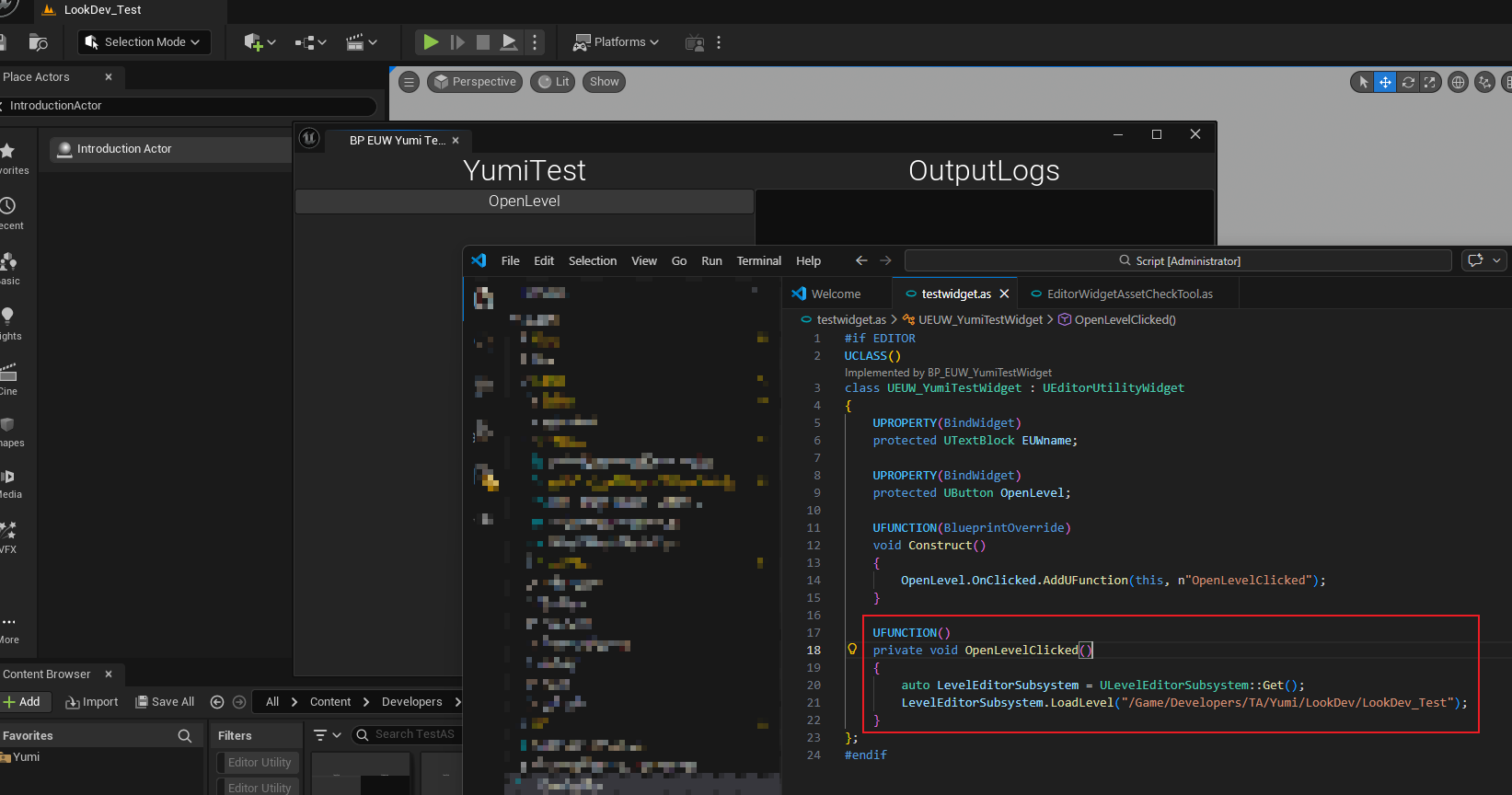Click Import in the Content Browser
This screenshot has width=1512, height=795.
tap(92, 702)
